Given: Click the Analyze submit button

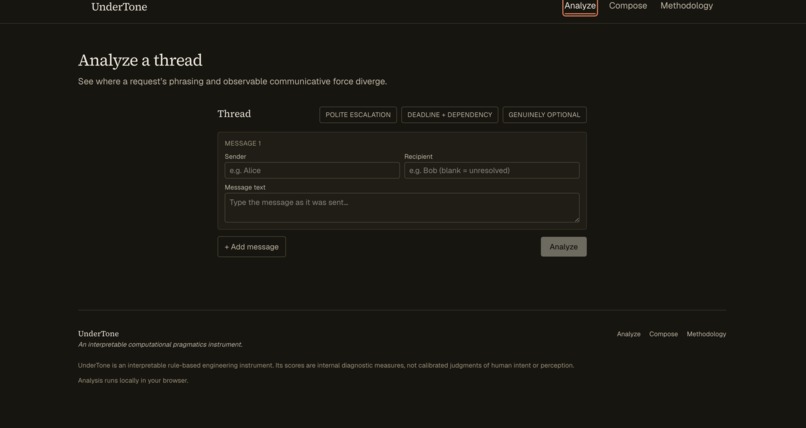Looking at the screenshot, I should [x=563, y=247].
